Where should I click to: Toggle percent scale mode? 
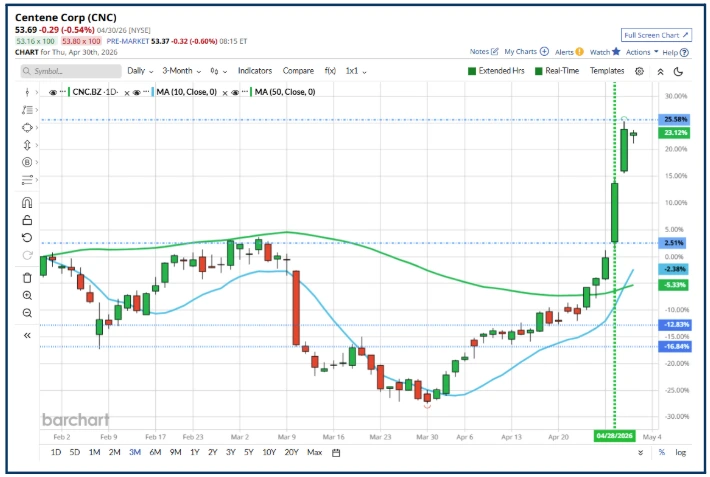(x=662, y=452)
